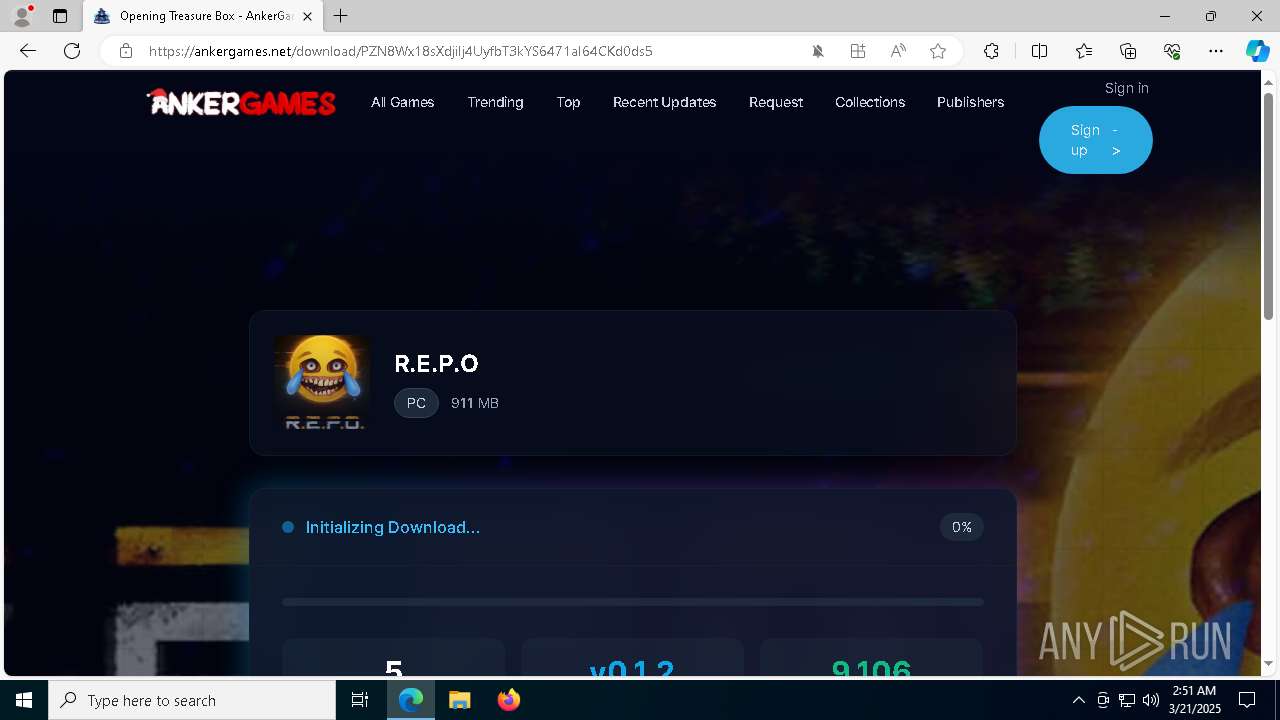Click the Edge taskbar icon

pos(411,700)
